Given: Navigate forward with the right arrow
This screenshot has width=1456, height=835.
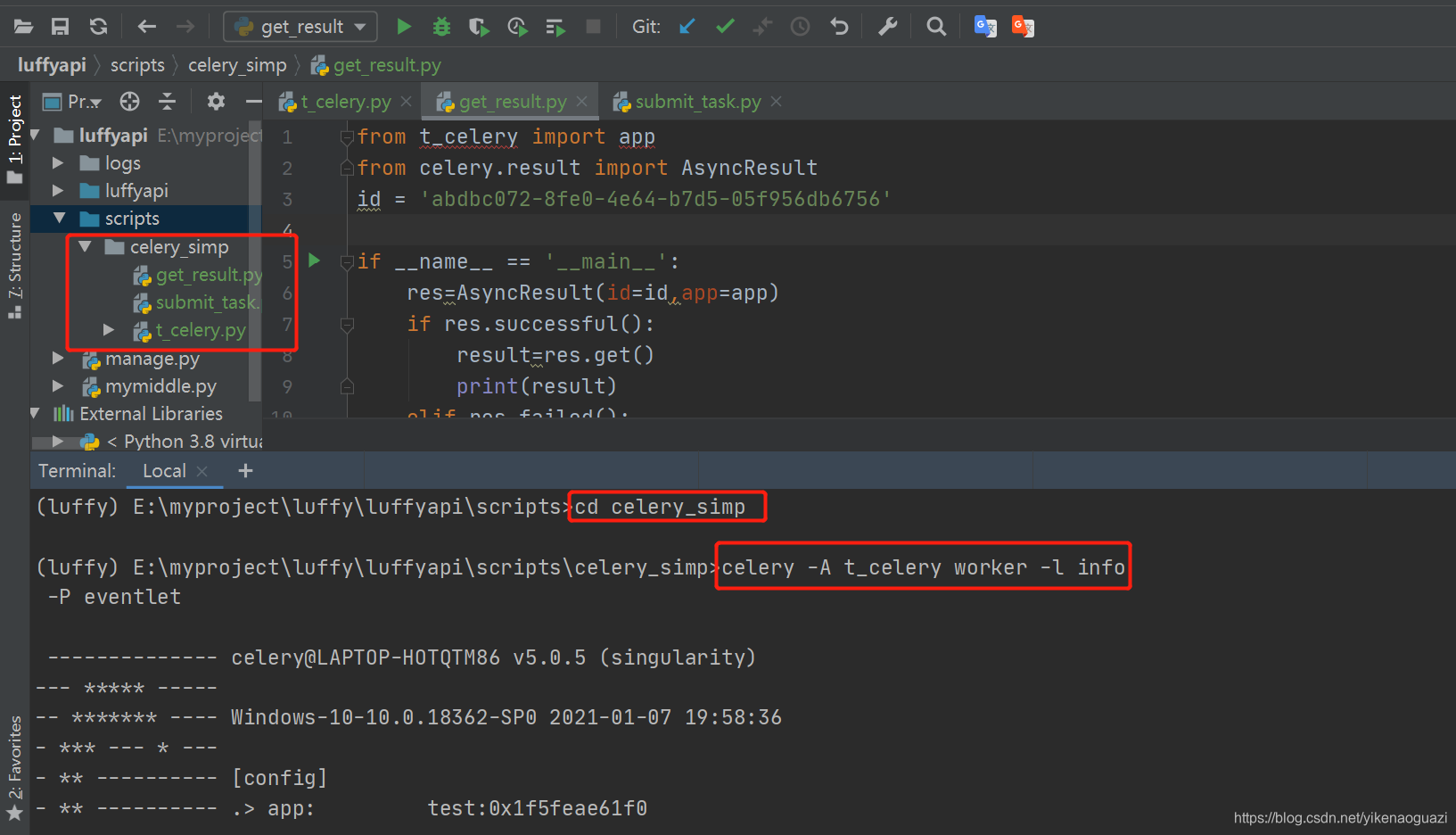Looking at the screenshot, I should 185,27.
